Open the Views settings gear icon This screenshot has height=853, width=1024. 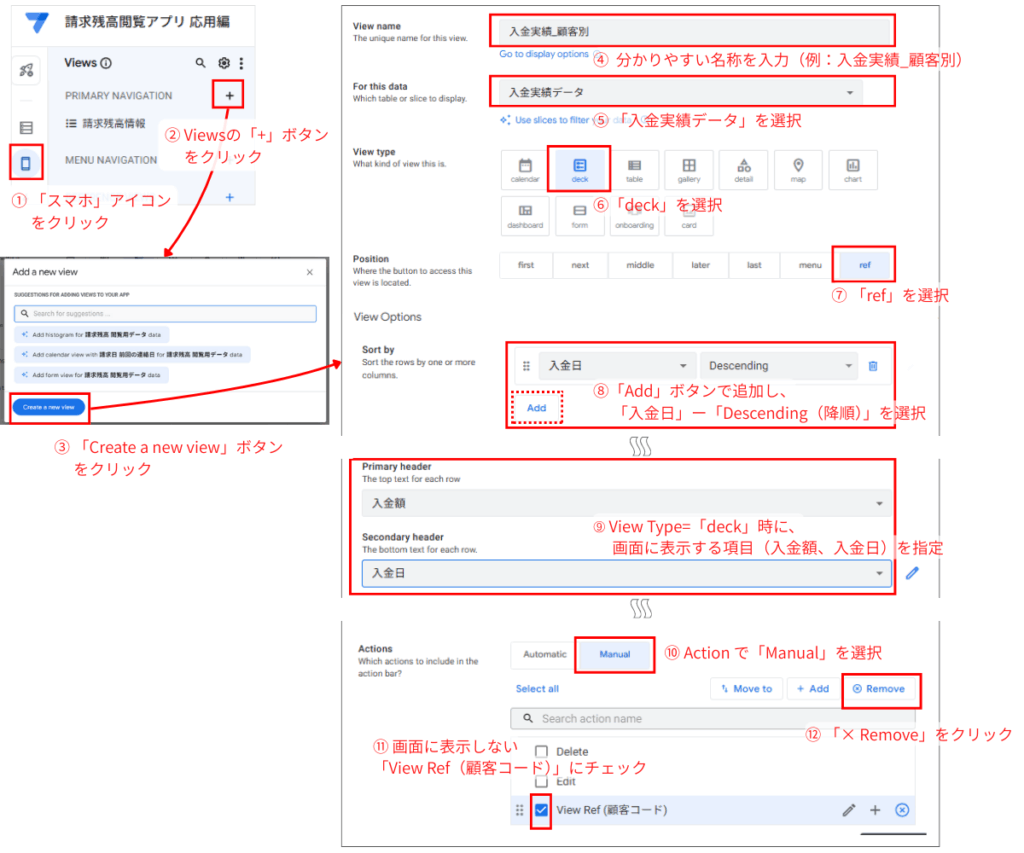click(224, 63)
